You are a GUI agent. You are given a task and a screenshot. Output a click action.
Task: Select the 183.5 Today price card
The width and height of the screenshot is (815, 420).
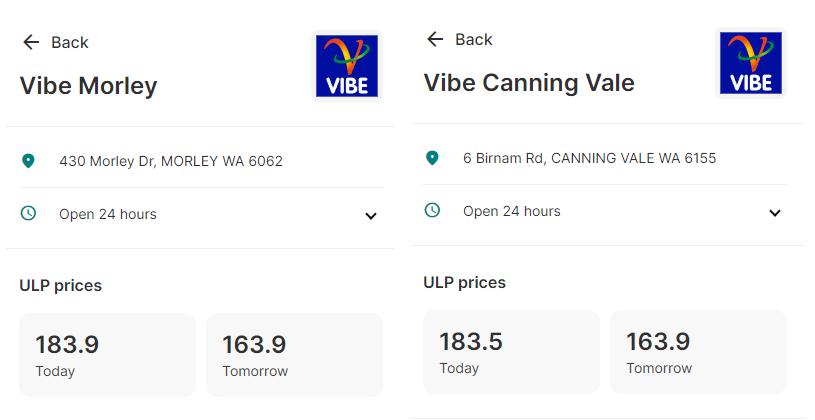511,352
